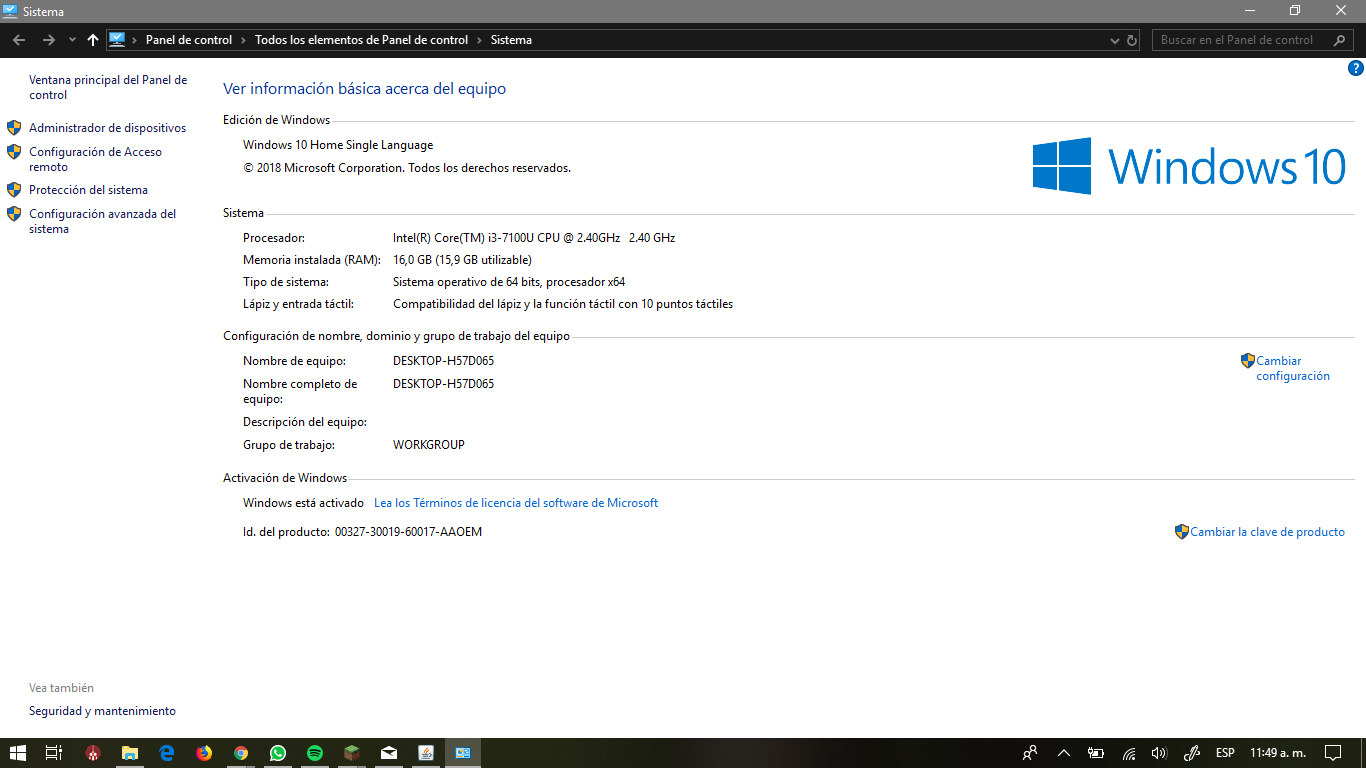
Task: Refresh the Sistema page
Action: click(x=1132, y=41)
